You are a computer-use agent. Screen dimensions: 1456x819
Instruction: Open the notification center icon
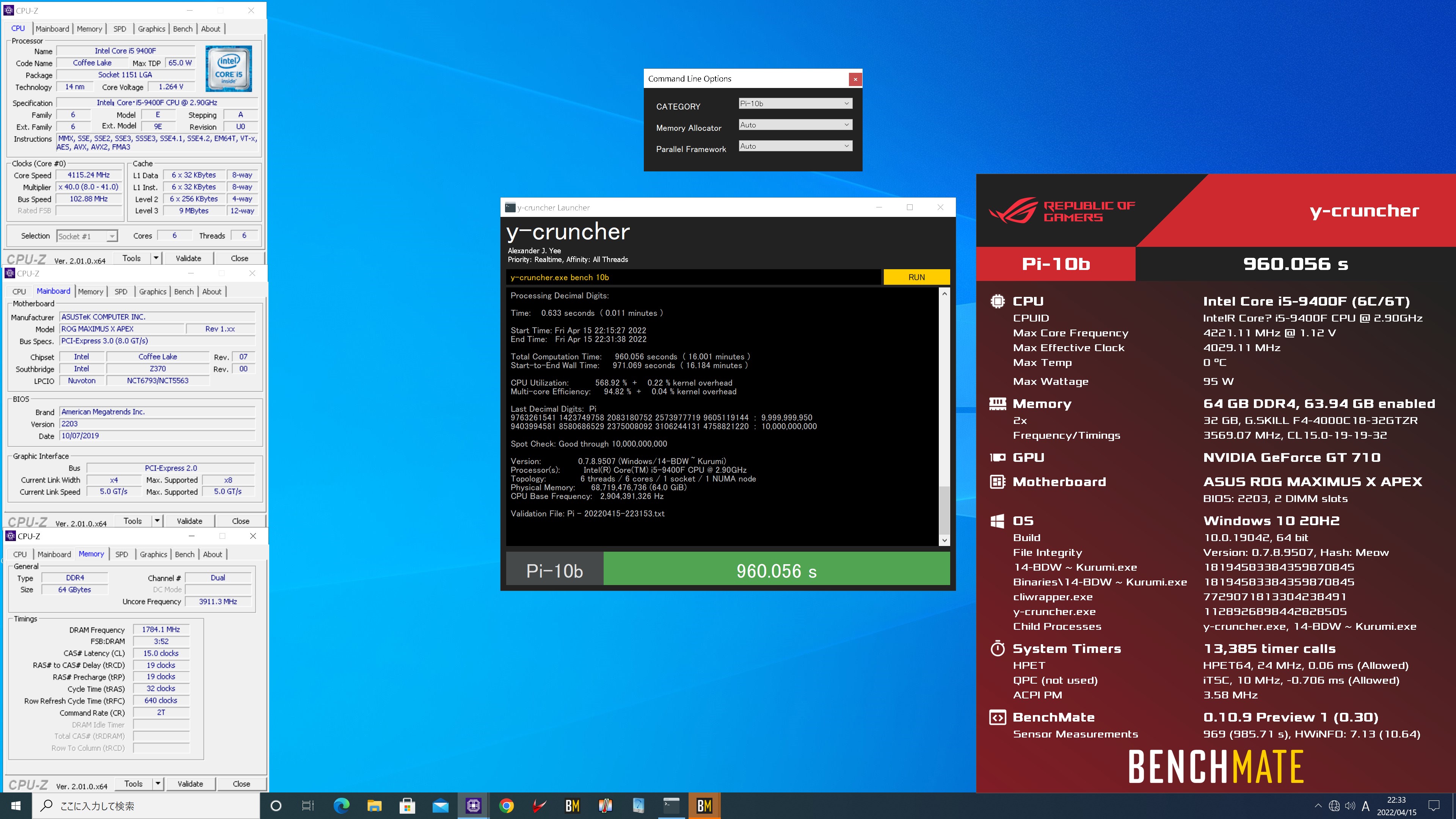point(1434,806)
